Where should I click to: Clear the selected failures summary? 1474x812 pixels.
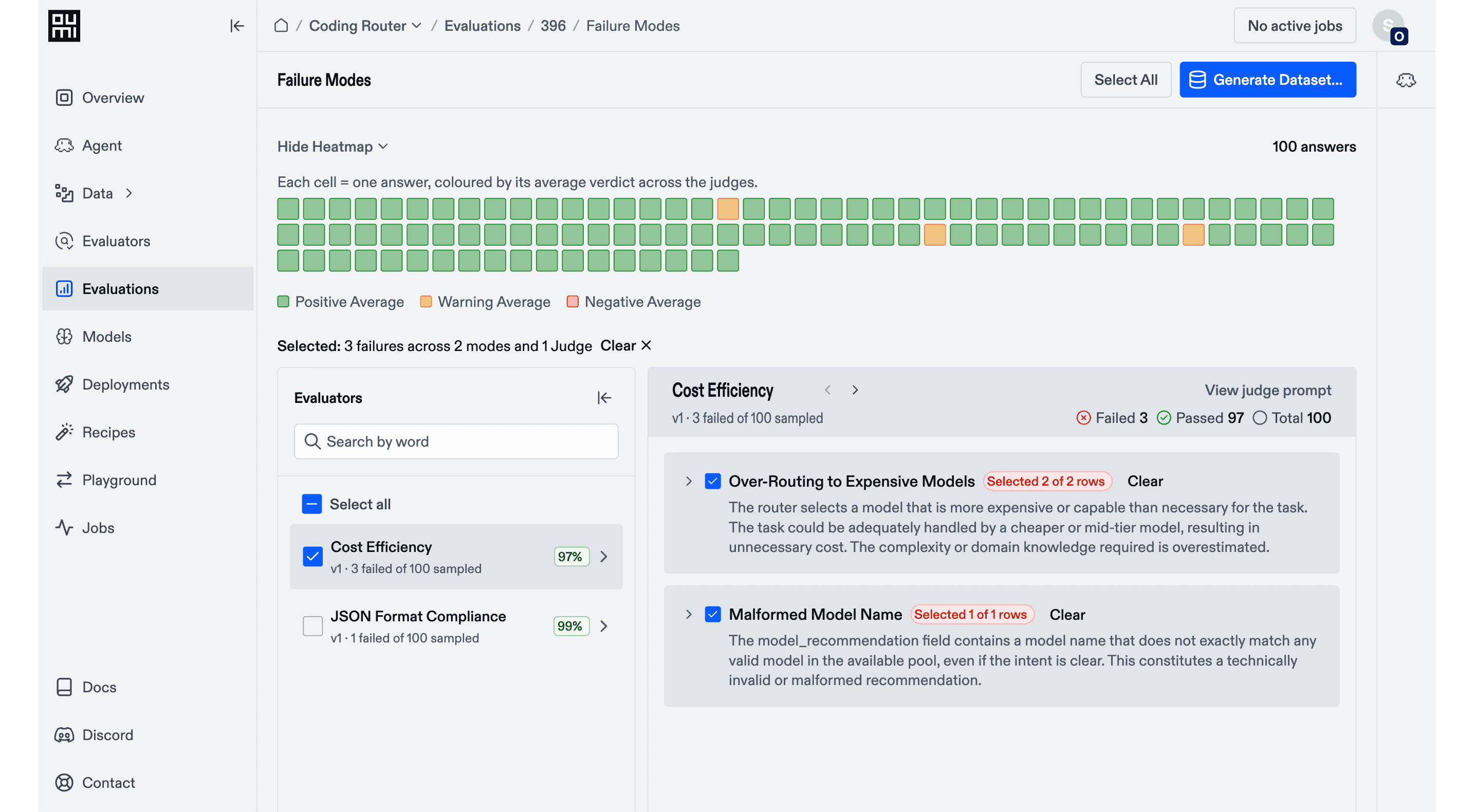coord(625,346)
